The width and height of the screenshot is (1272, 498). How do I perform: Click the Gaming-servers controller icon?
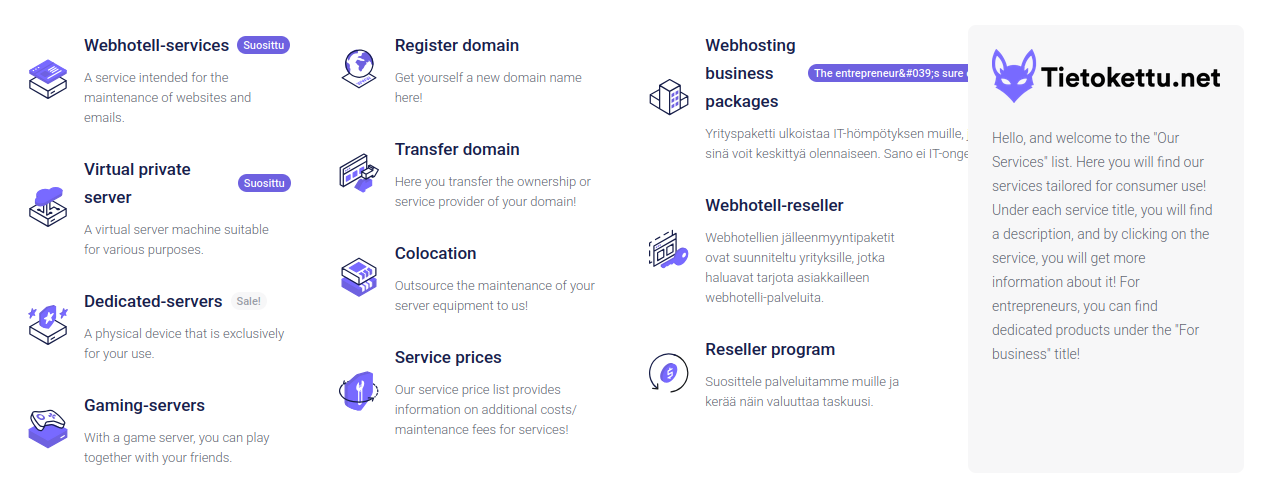pyautogui.click(x=47, y=427)
